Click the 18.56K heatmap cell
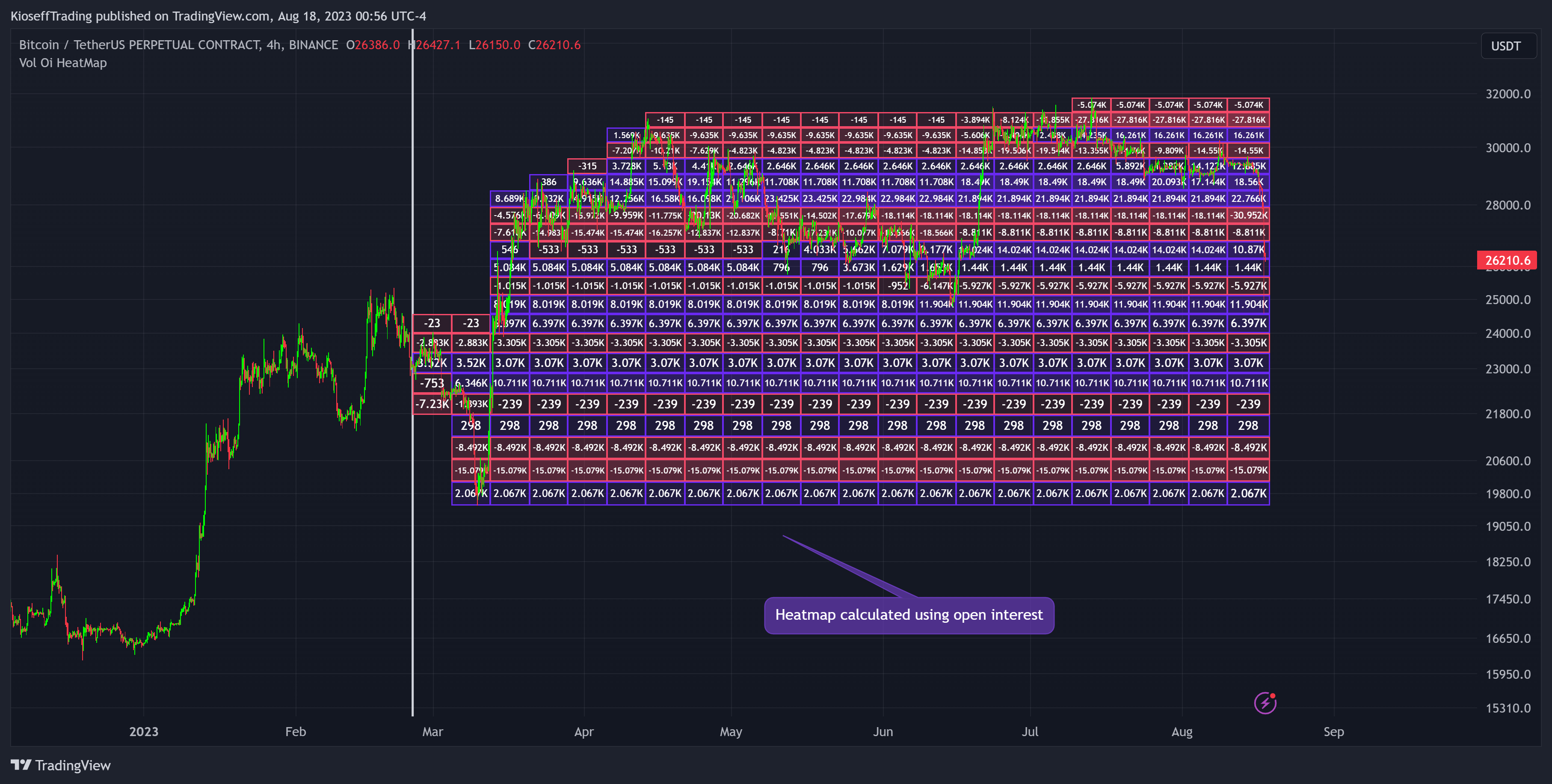The height and width of the screenshot is (784, 1552). (x=1248, y=182)
